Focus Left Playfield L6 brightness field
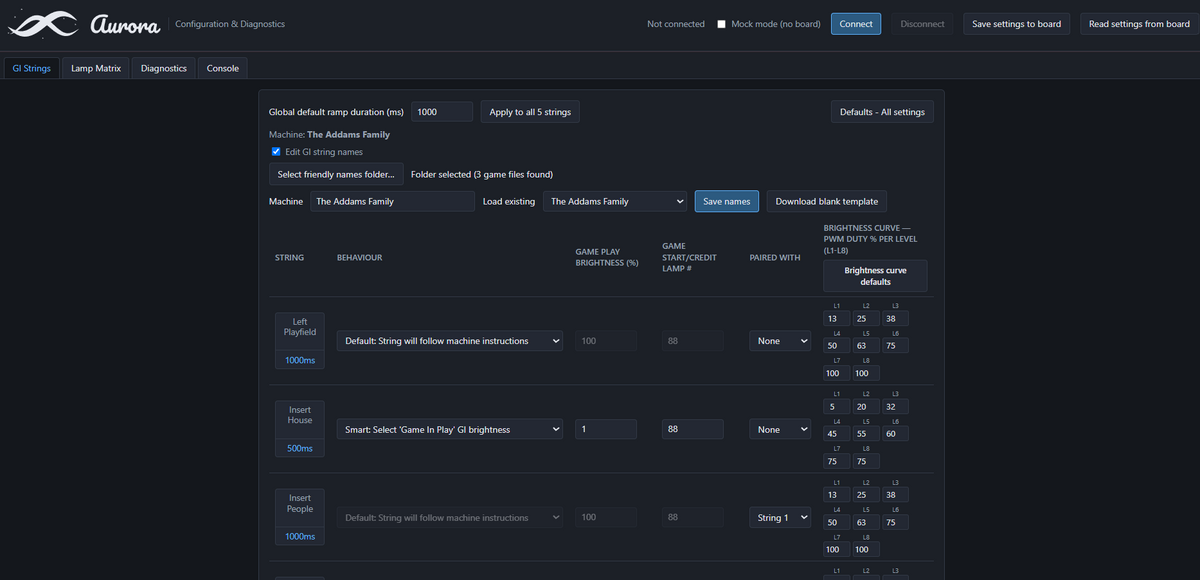 point(896,346)
